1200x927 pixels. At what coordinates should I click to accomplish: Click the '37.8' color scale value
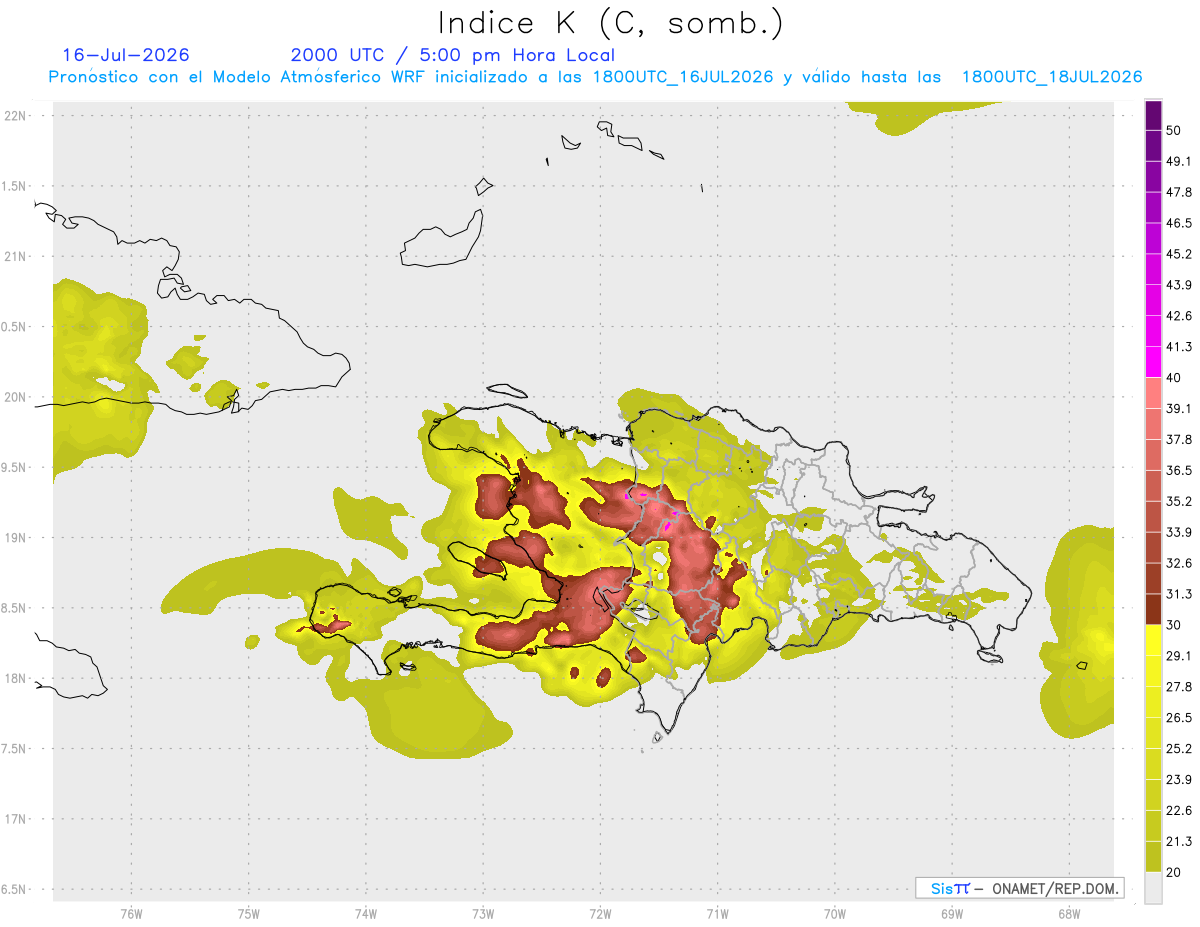[x=1179, y=440]
